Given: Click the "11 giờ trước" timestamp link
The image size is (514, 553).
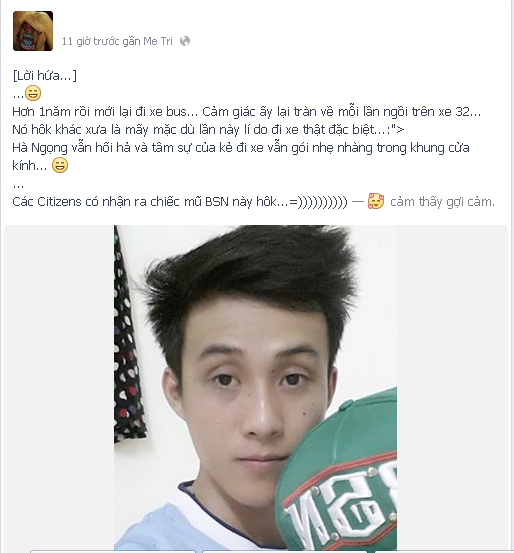Looking at the screenshot, I should pos(91,41).
